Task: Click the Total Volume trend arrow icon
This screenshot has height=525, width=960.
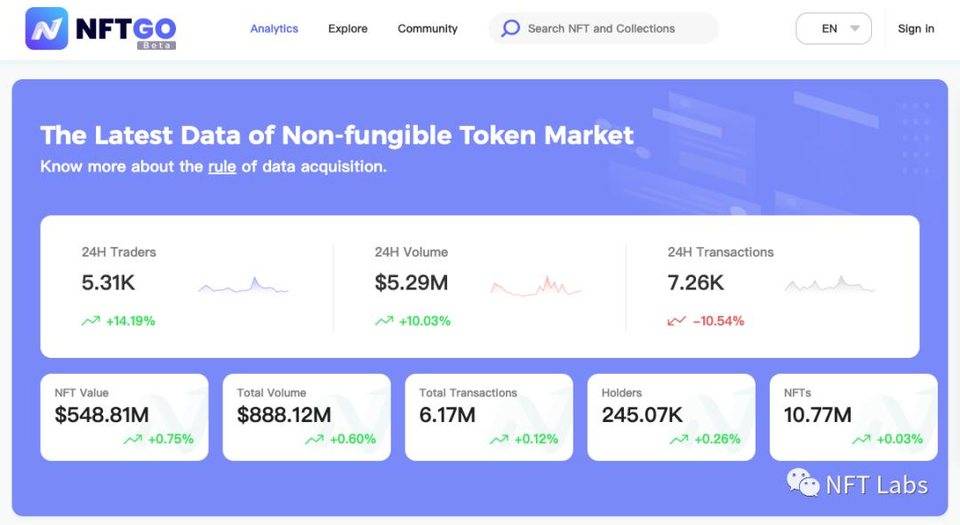Action: [x=315, y=439]
